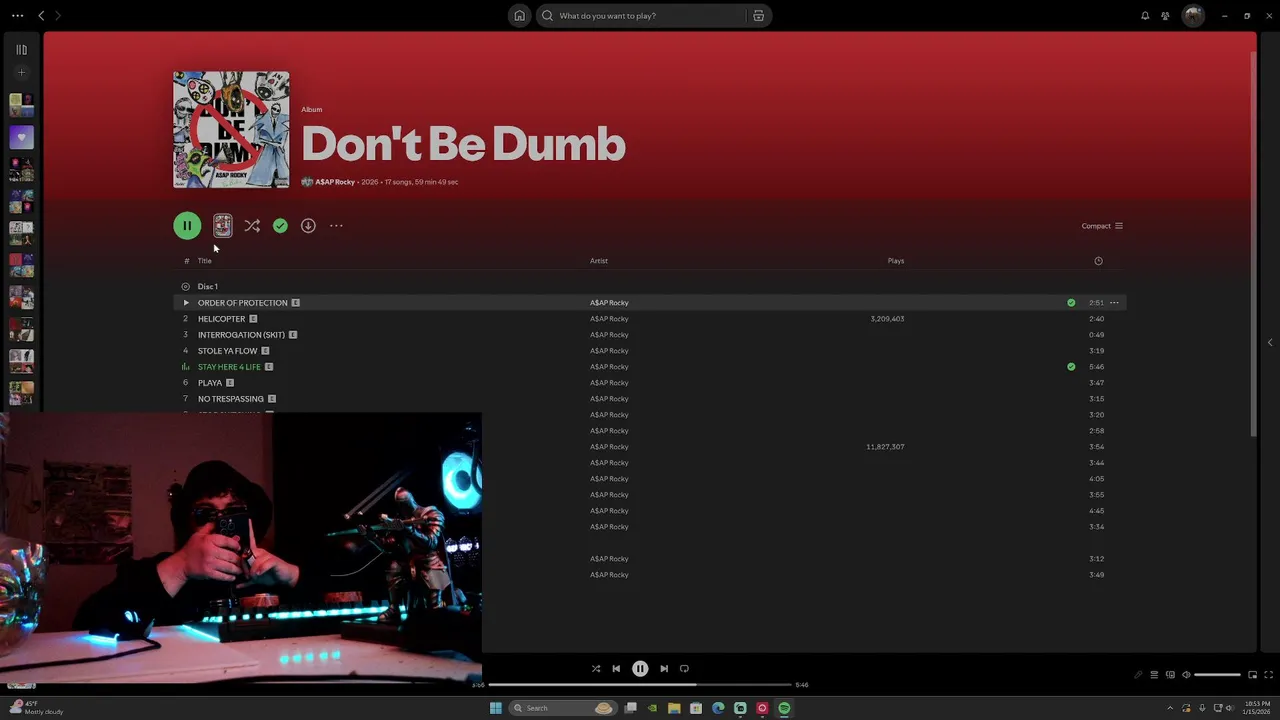
Task: Open the user profile avatar menu
Action: [x=1193, y=16]
